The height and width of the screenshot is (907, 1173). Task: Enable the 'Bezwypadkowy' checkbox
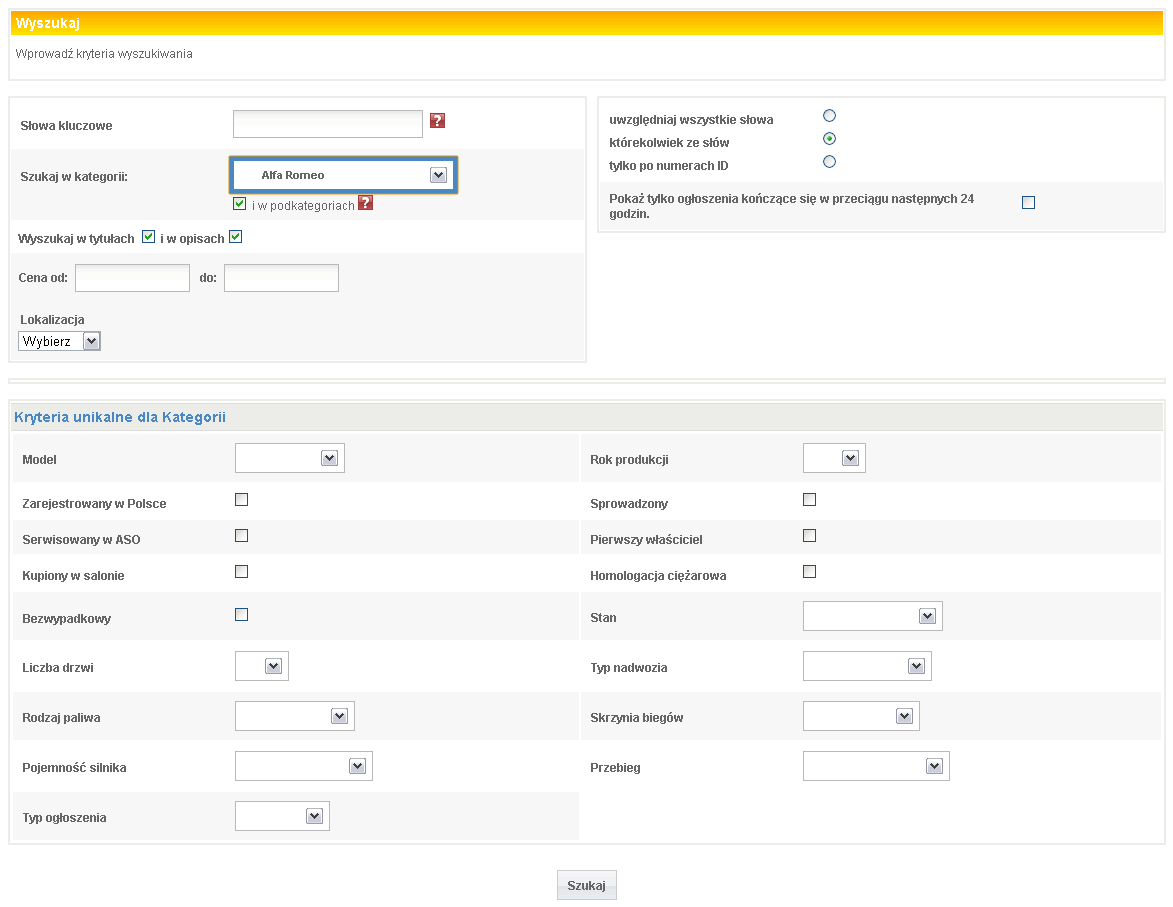coord(241,615)
